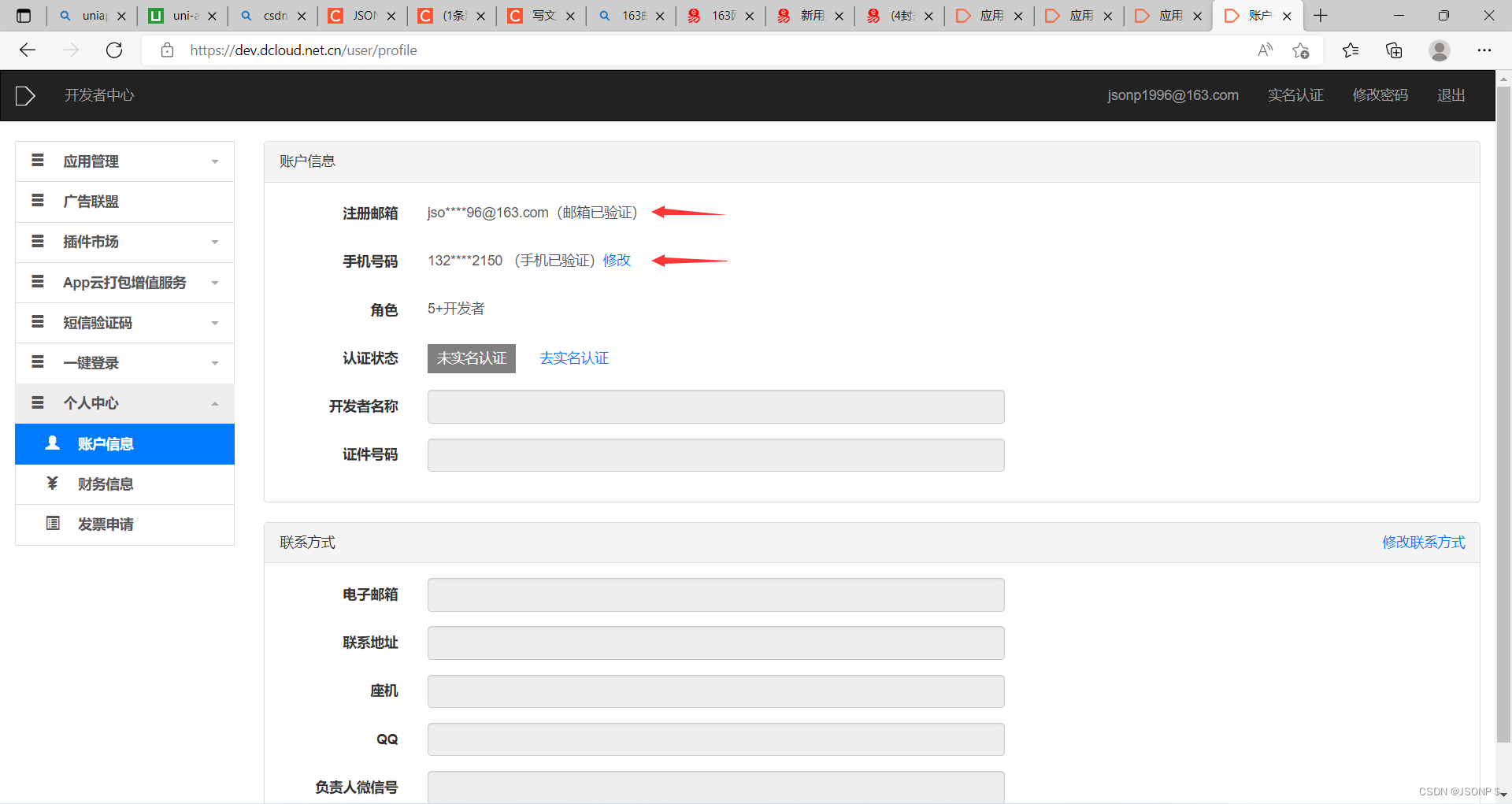
Task: Click the 修改联系方式 link
Action: pos(1424,543)
